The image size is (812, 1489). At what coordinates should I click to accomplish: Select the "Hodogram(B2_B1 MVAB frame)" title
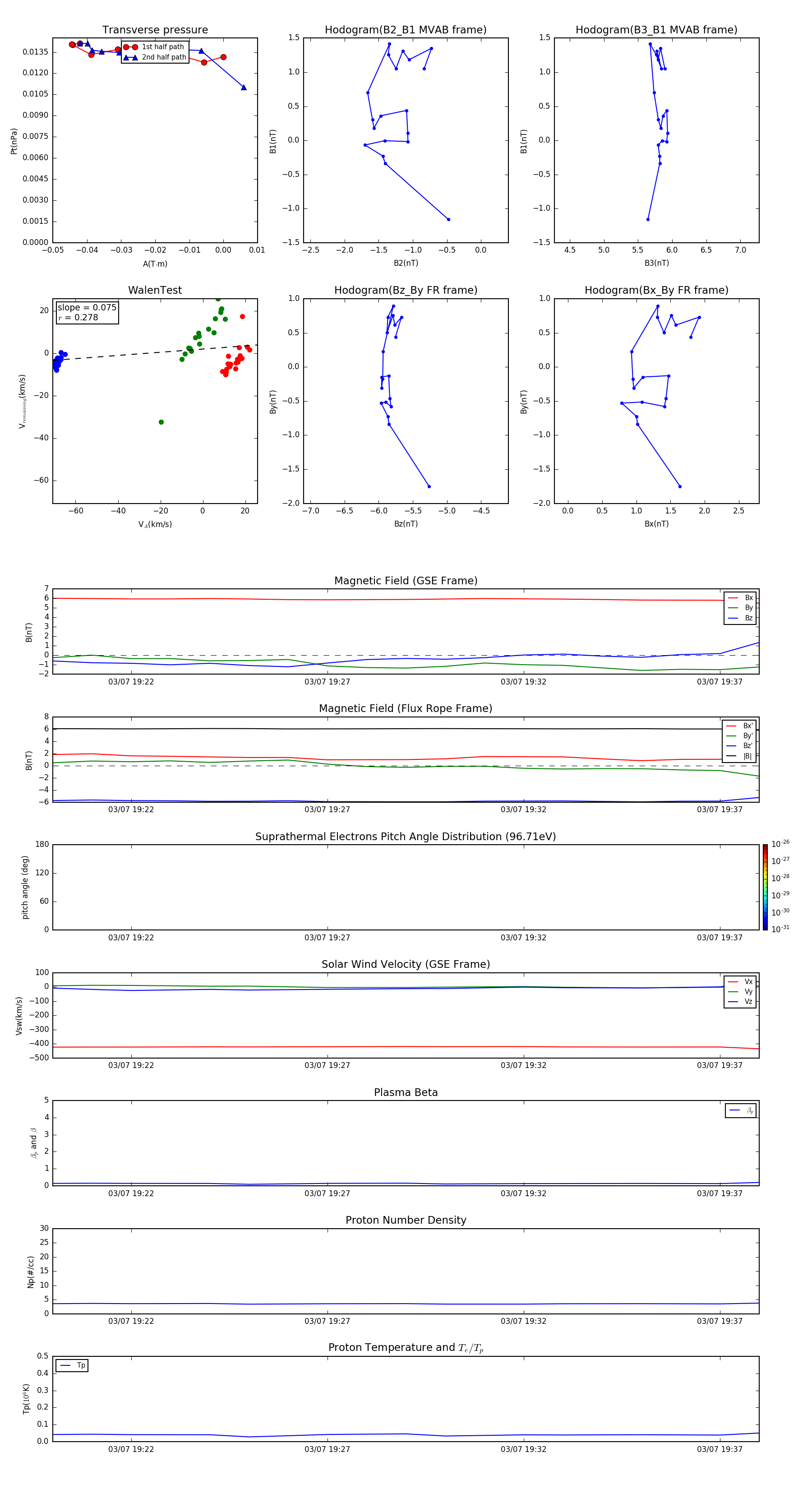406,30
